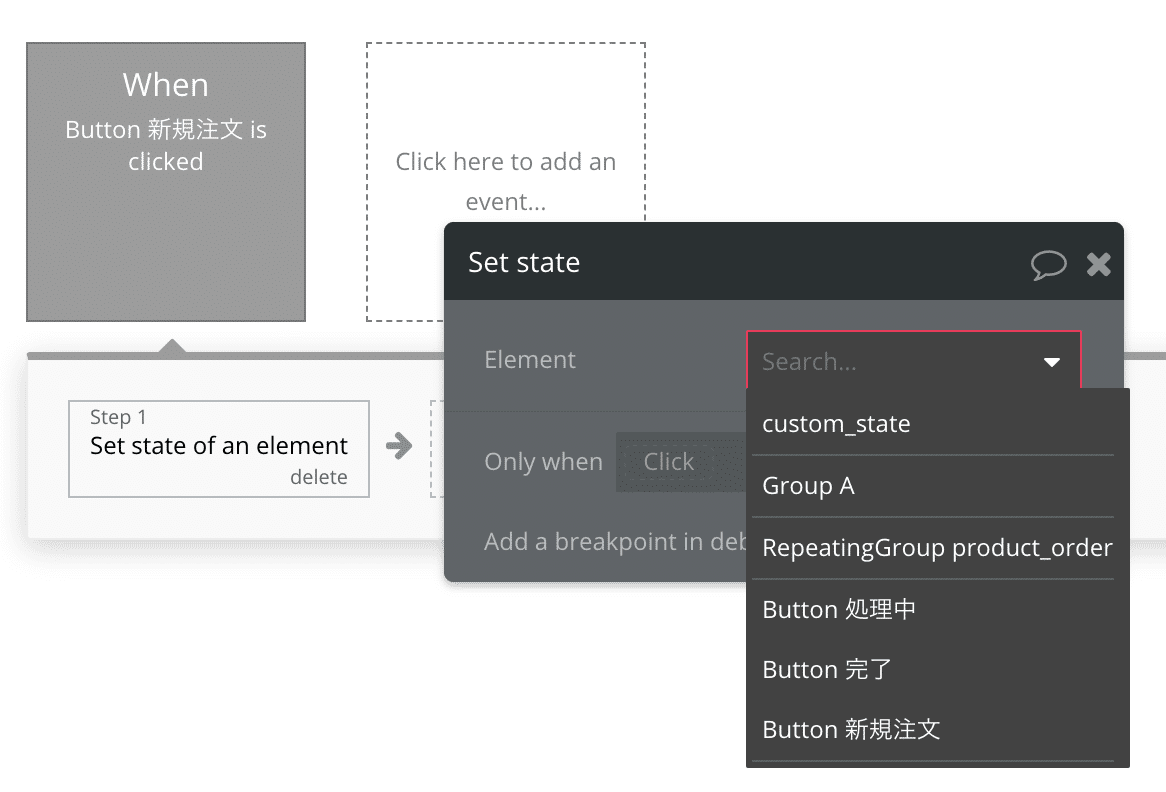The image size is (1166, 792).
Task: Focus the Element search field
Action: pos(890,361)
